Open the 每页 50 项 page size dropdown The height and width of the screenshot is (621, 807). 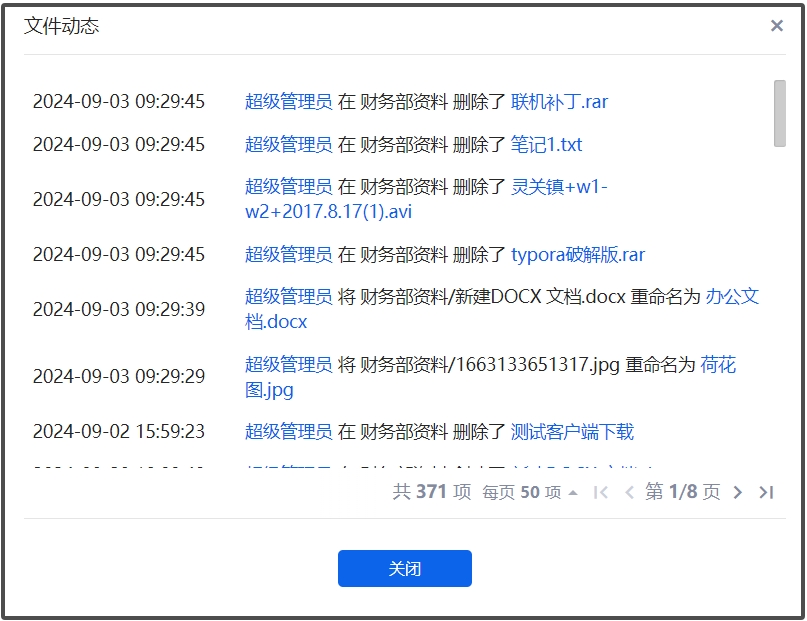529,492
